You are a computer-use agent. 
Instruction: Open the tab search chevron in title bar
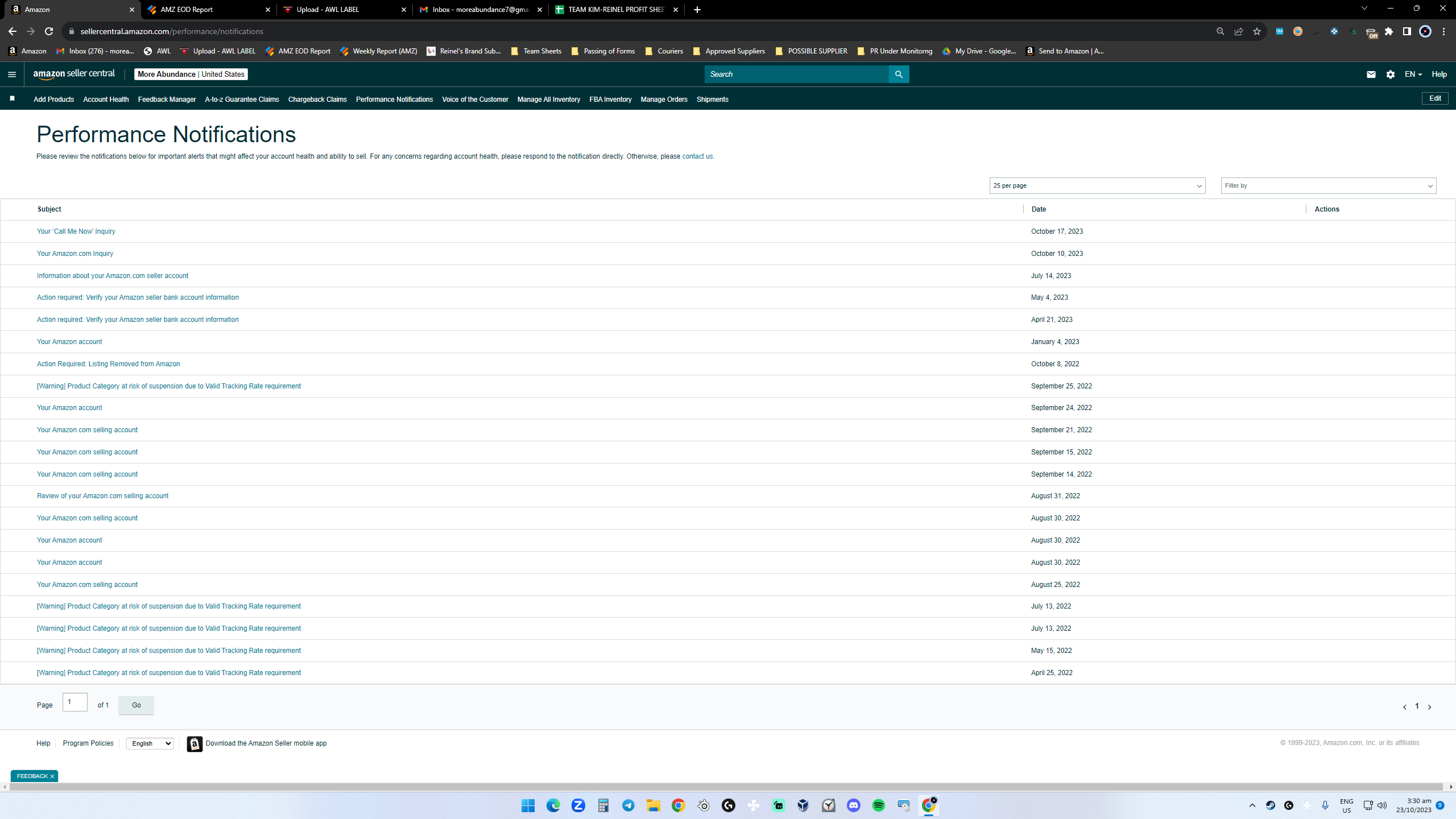[x=1364, y=9]
